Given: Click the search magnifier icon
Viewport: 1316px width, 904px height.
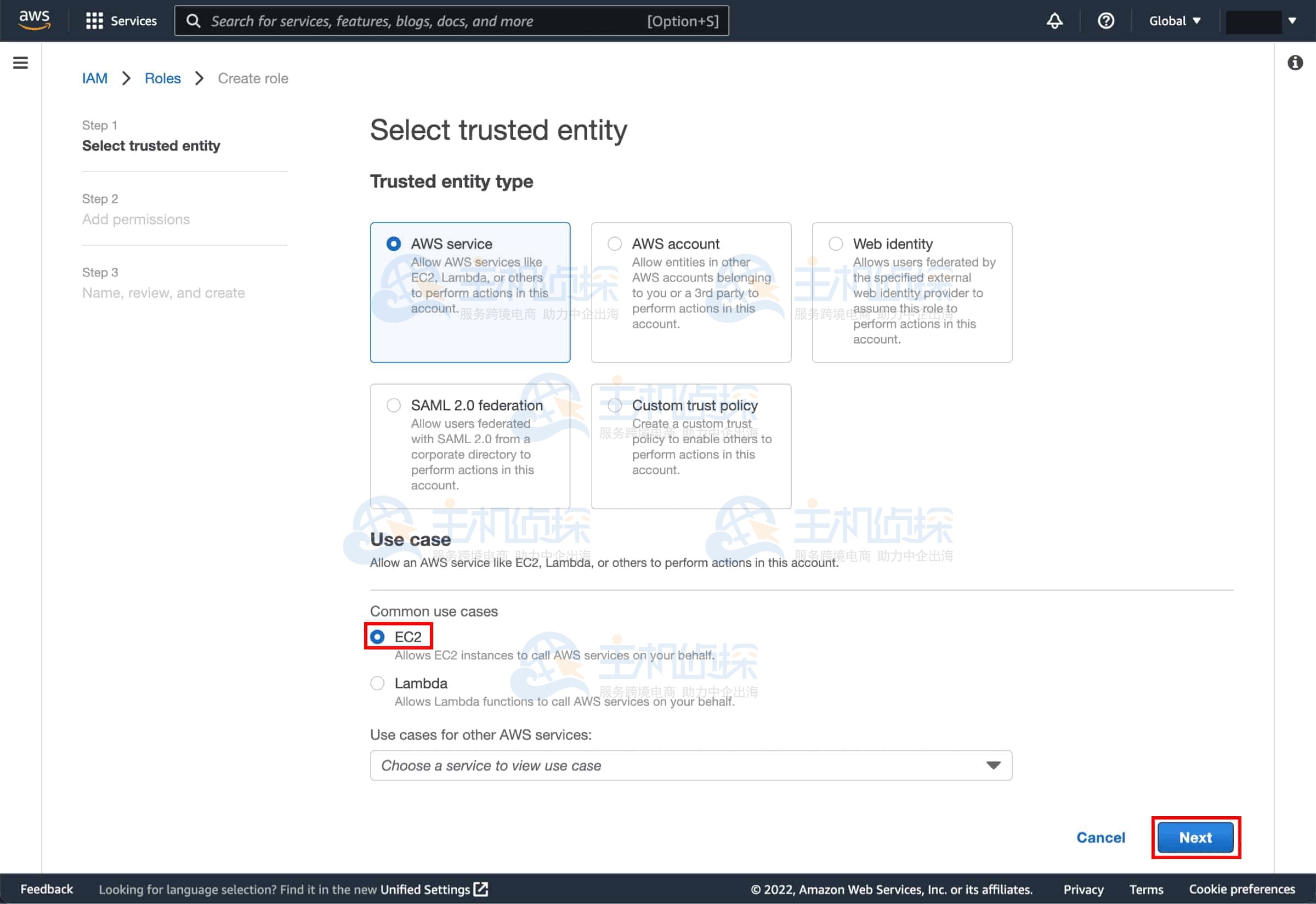Looking at the screenshot, I should coord(194,21).
